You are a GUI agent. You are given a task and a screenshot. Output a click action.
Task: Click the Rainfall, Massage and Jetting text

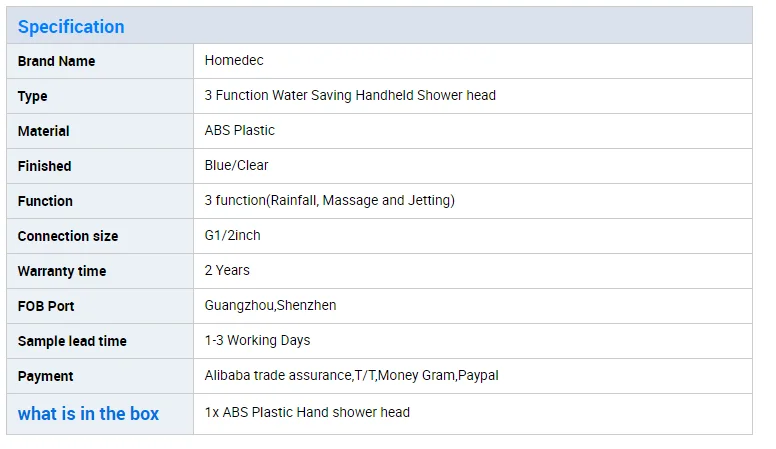[360, 200]
